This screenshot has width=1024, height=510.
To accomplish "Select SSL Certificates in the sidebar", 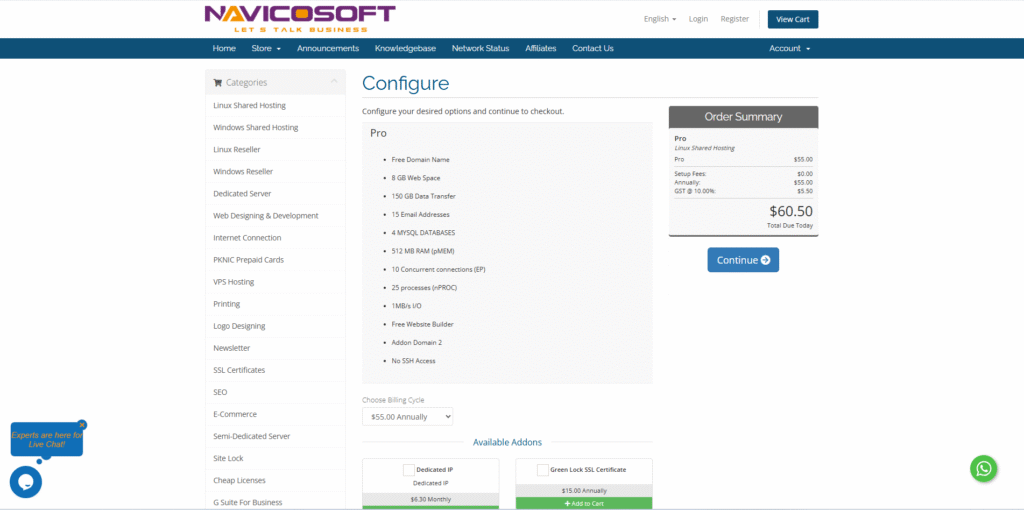I will click(239, 370).
